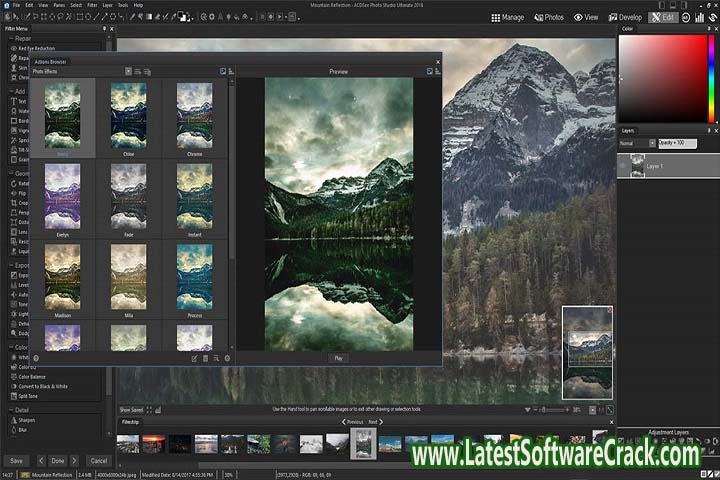Open the Filter menu
The image size is (720, 480).
pyautogui.click(x=91, y=5)
